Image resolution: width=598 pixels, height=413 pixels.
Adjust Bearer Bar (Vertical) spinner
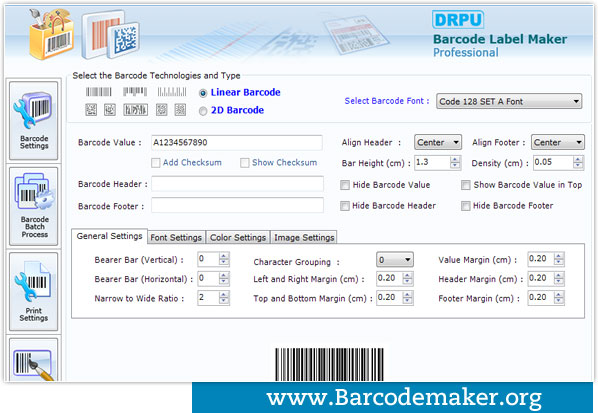point(224,259)
